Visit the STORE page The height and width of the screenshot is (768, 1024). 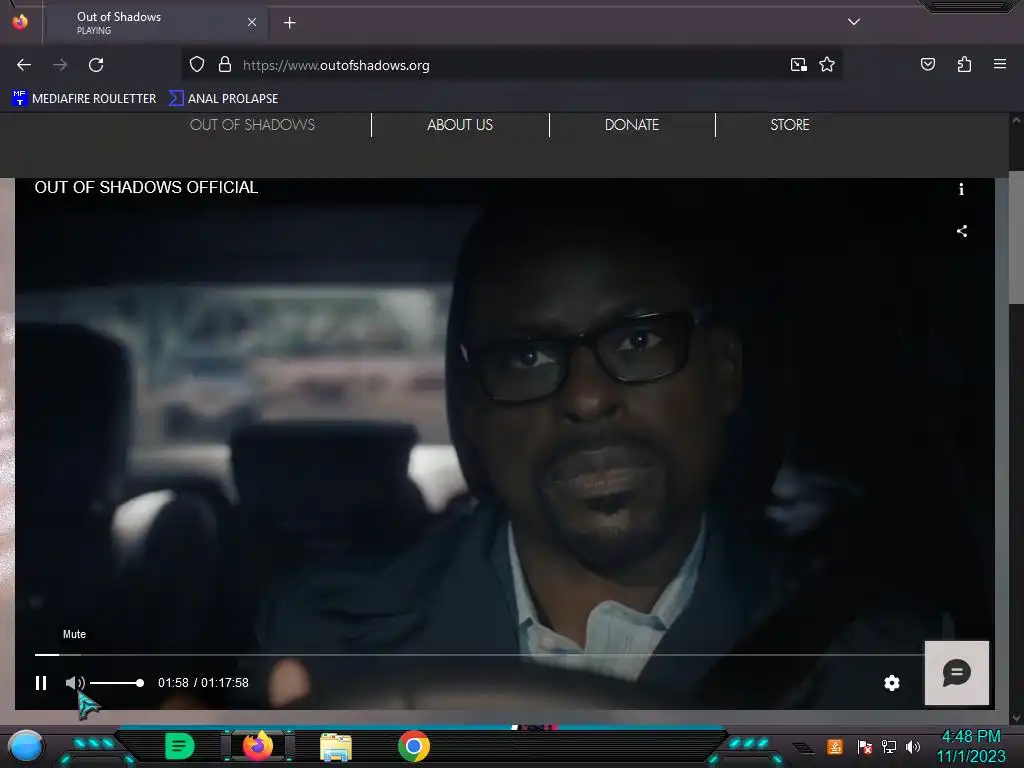pyautogui.click(x=790, y=125)
